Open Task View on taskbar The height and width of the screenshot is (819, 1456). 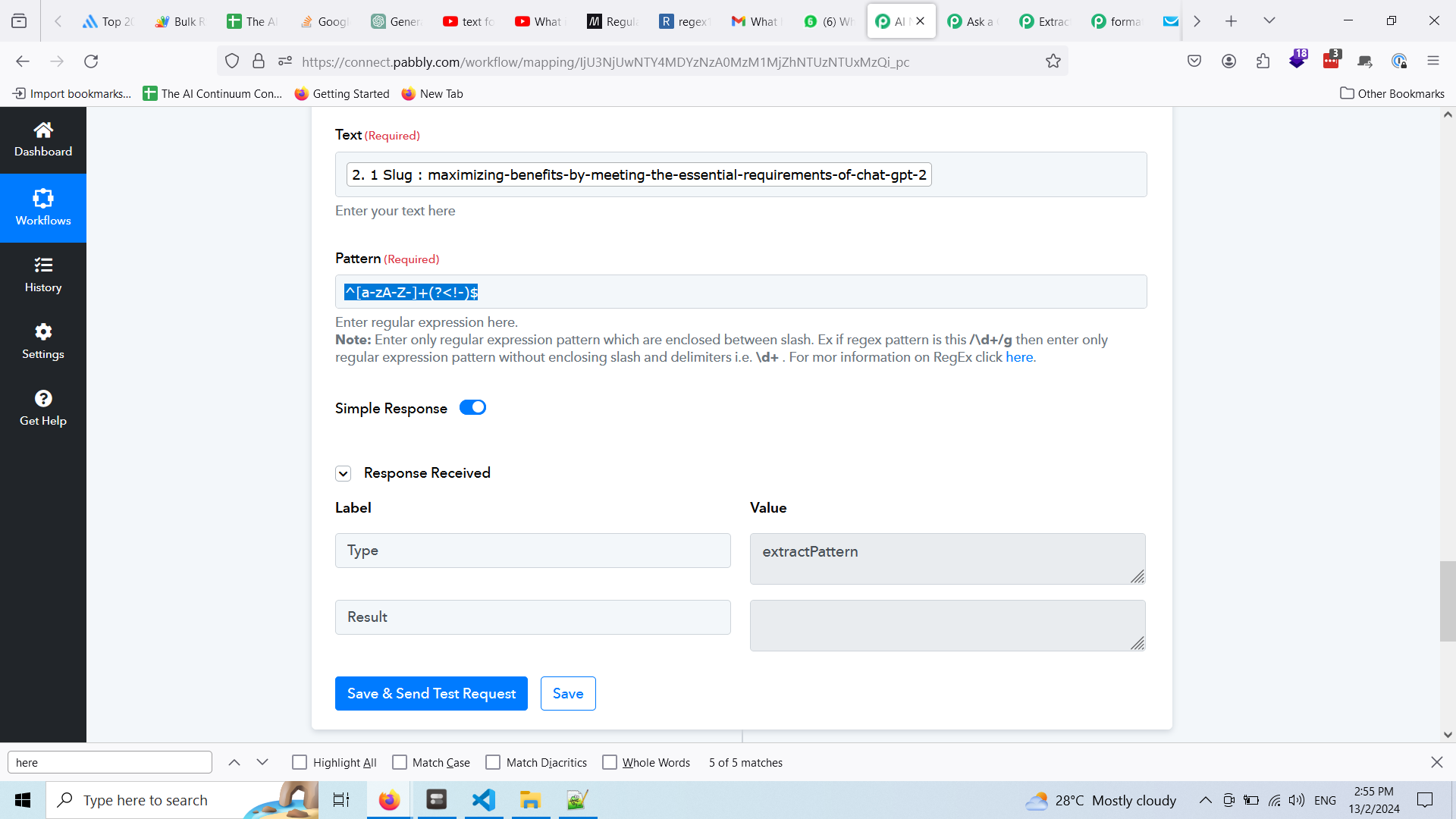341,800
